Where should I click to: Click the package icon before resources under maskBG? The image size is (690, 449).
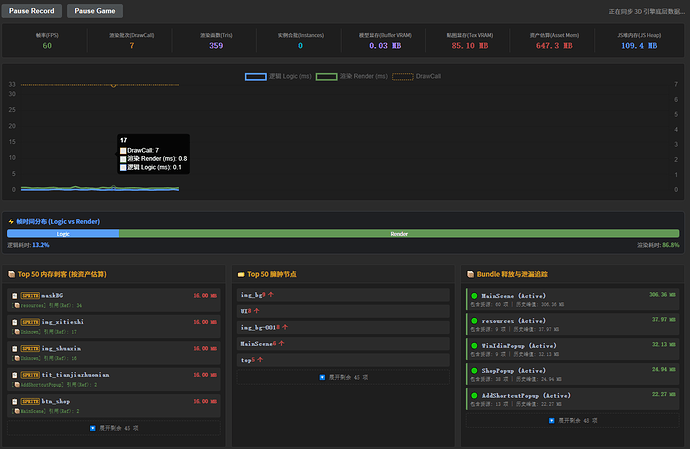click(17, 305)
